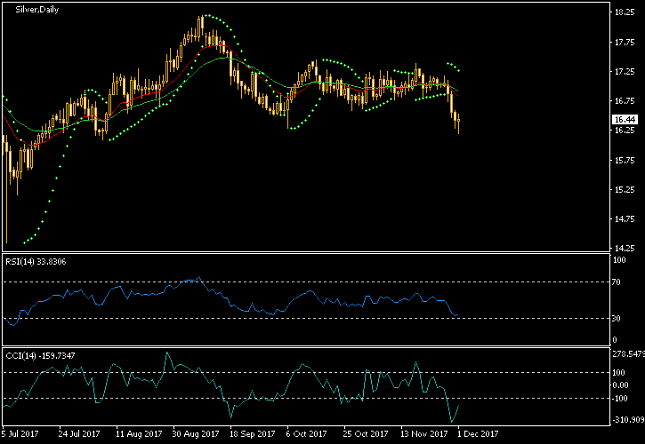645x444 pixels.
Task: Click the CCI maximum value 278.5479
Action: 629,354
